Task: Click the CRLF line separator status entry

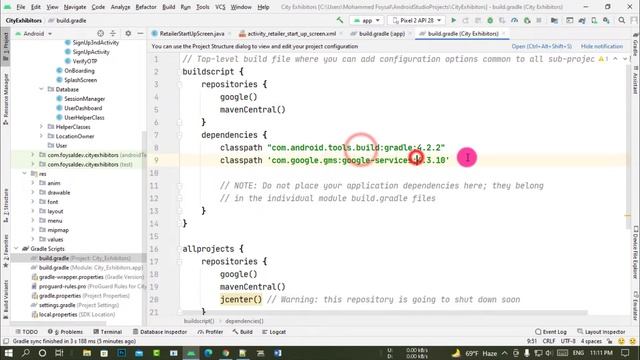Action: (x=549, y=341)
